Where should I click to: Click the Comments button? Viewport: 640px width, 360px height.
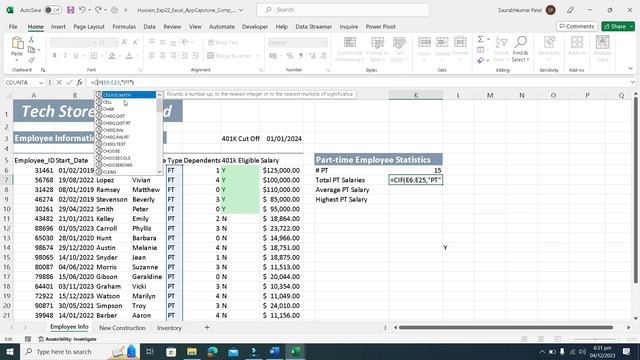[x=577, y=27]
